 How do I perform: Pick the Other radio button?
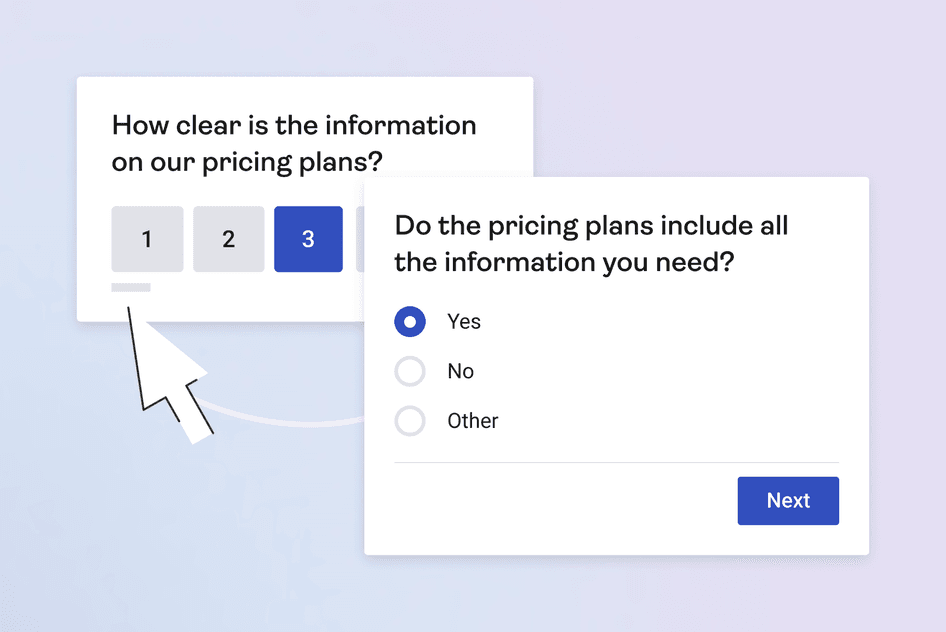[410, 421]
